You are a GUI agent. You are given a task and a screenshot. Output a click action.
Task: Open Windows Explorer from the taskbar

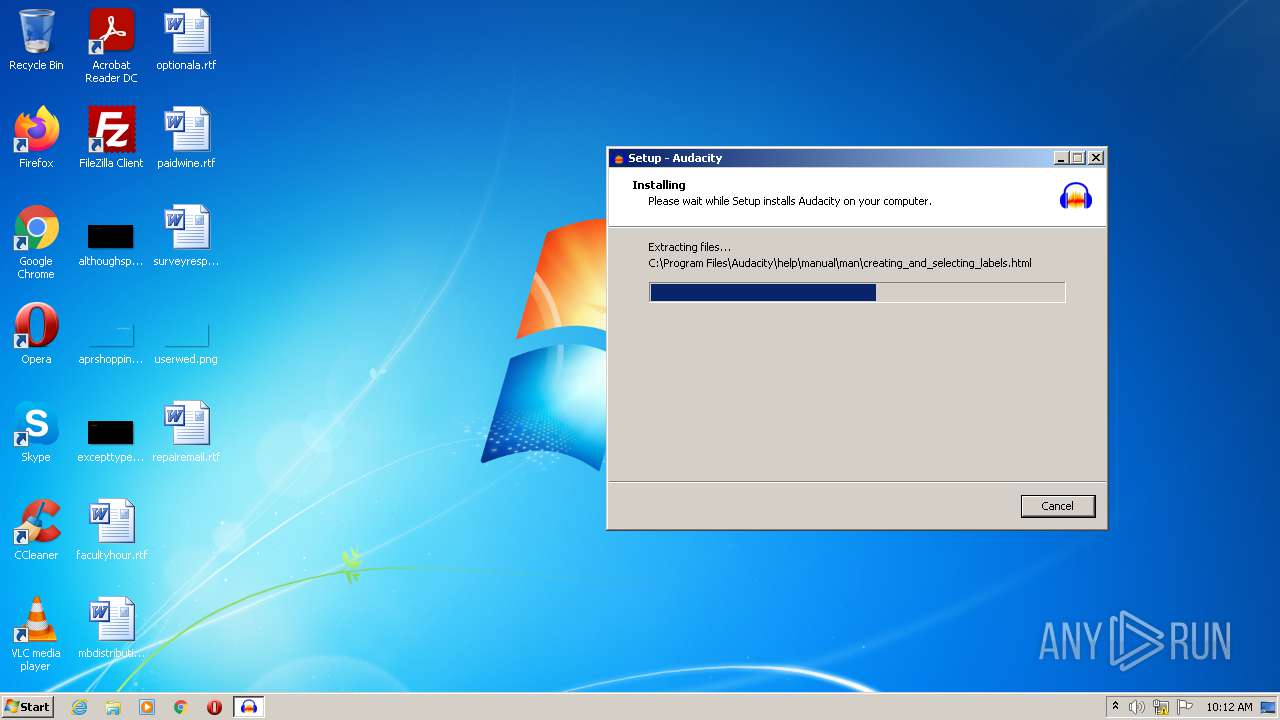tap(113, 707)
